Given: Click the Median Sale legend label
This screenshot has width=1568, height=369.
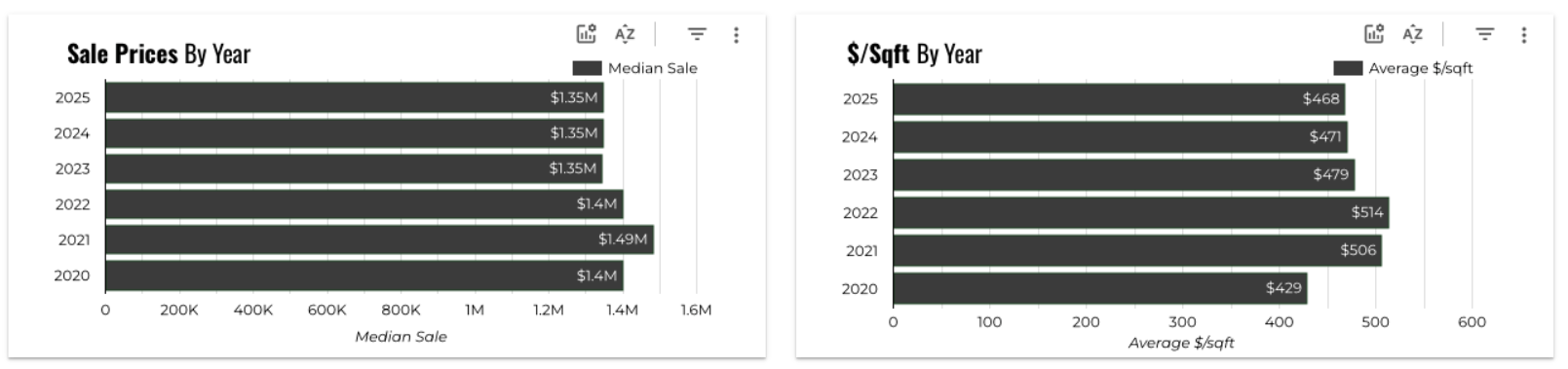Looking at the screenshot, I should pos(653,68).
